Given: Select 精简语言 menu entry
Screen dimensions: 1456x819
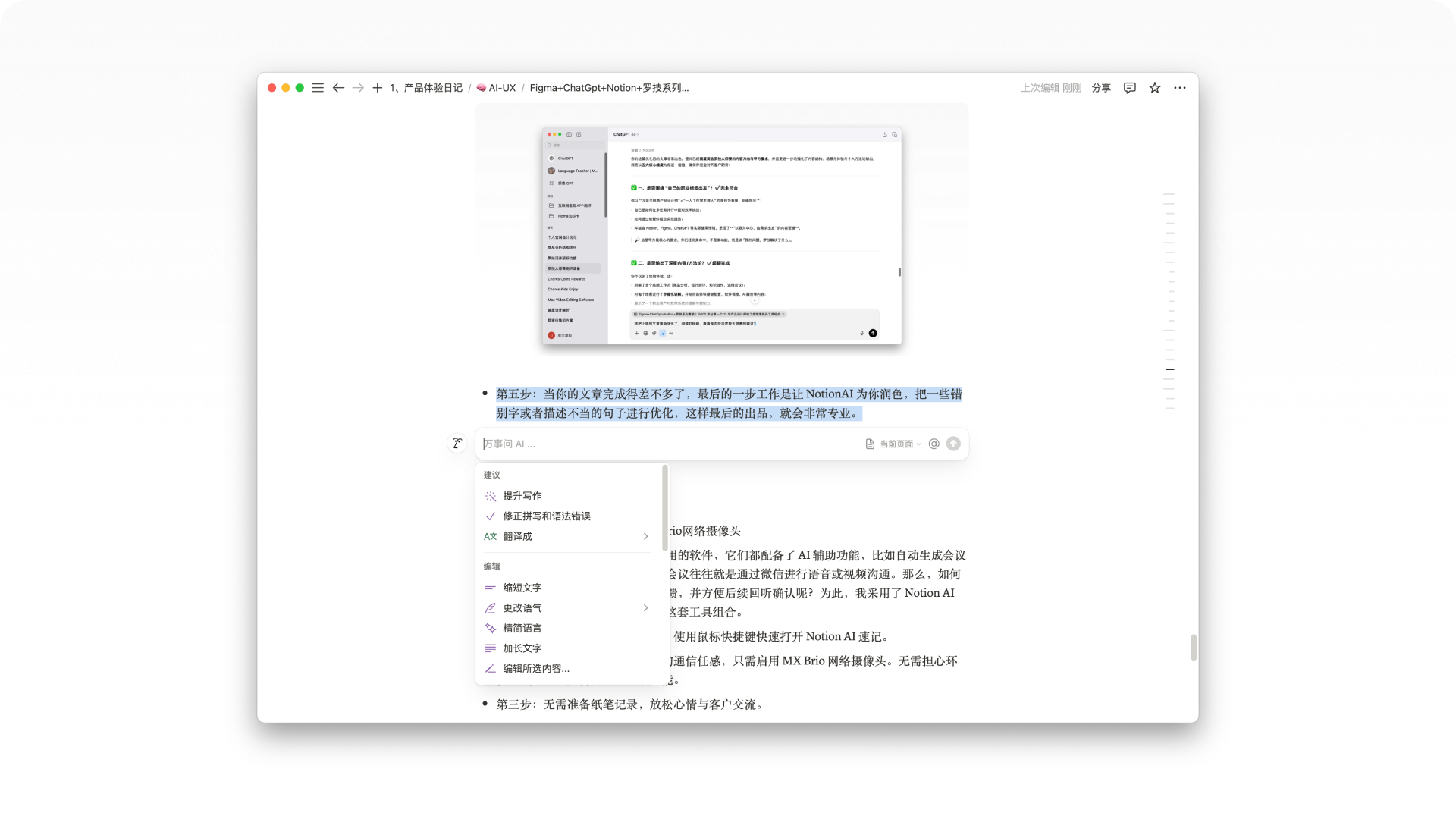Looking at the screenshot, I should pos(568,628).
